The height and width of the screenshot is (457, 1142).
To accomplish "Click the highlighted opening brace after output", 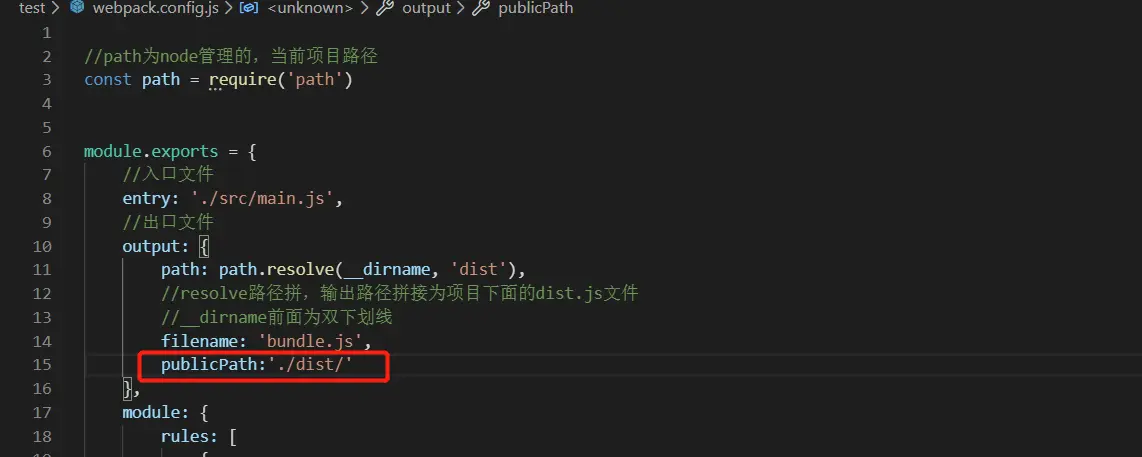I will [x=203, y=246].
